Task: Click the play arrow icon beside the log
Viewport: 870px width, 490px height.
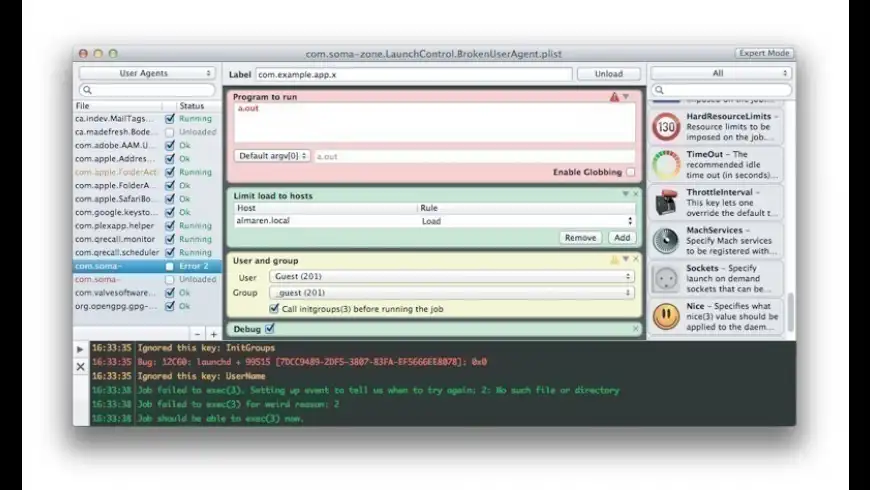Action: tap(80, 349)
